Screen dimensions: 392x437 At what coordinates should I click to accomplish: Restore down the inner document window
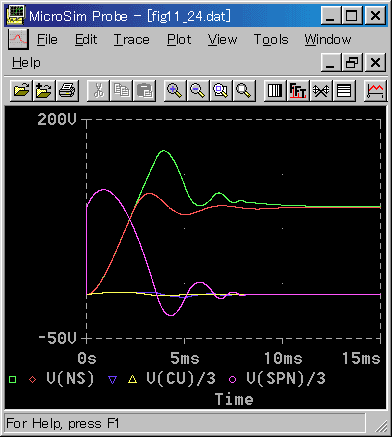[352, 63]
